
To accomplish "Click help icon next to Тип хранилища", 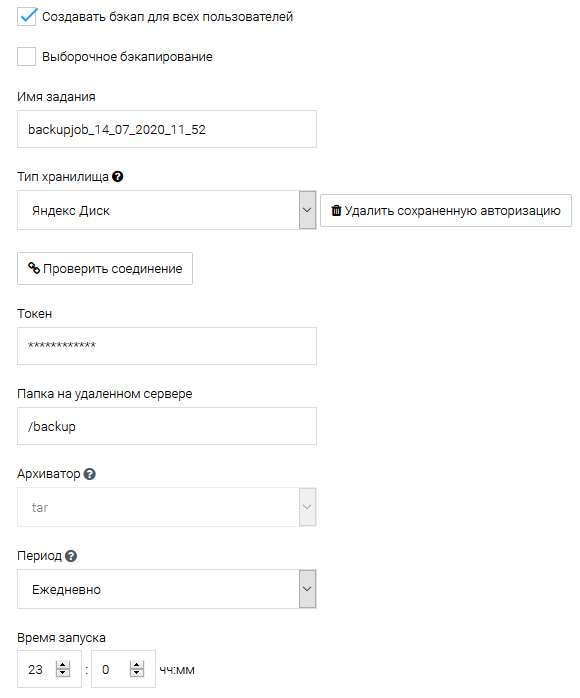I will [x=118, y=177].
